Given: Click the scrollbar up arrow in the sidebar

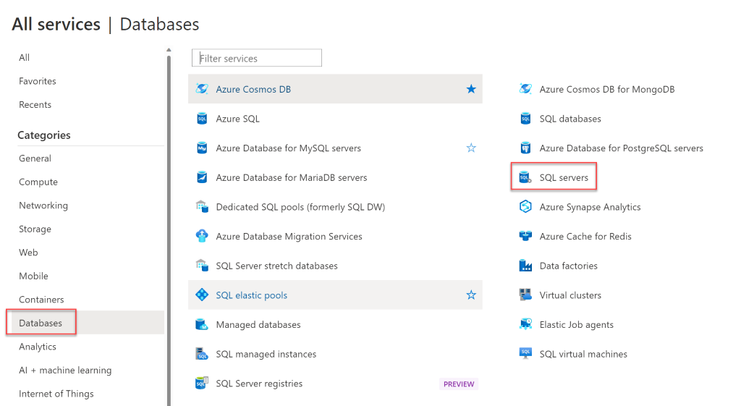Looking at the screenshot, I should click(169, 50).
